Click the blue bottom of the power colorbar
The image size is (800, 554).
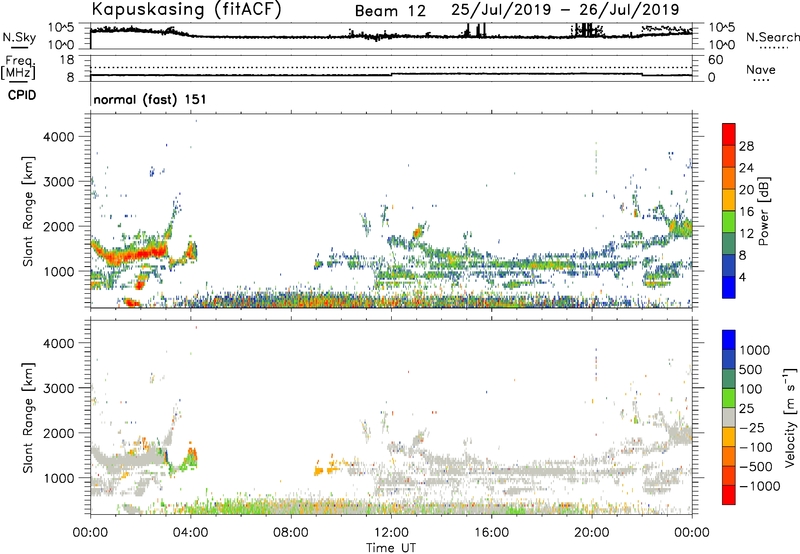[x=729, y=287]
